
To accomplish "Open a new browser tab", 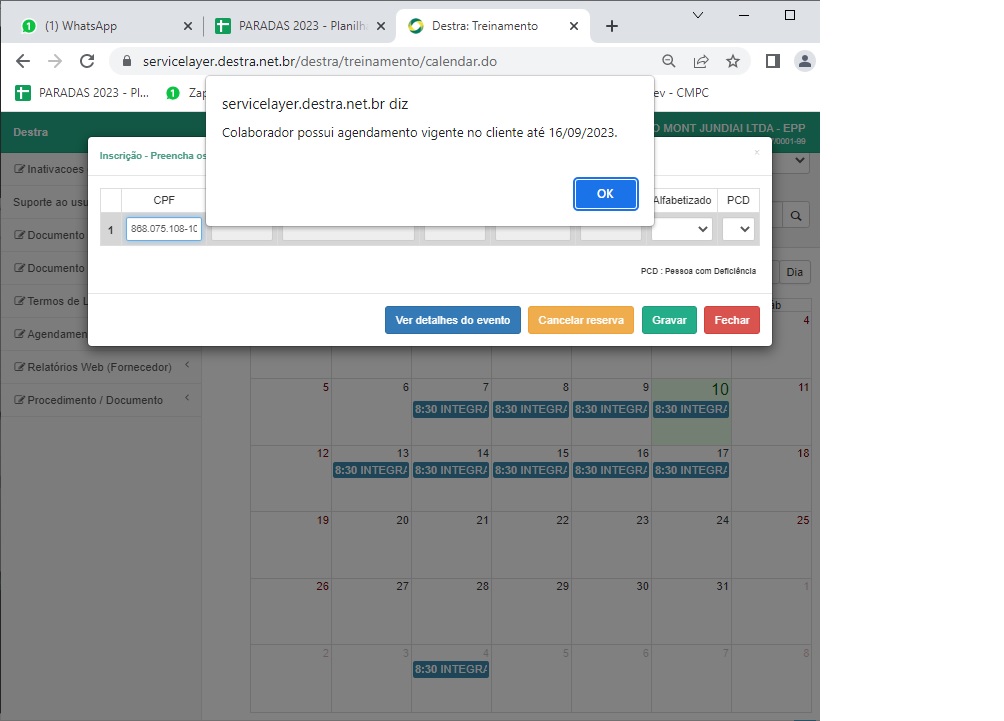I will pyautogui.click(x=612, y=26).
